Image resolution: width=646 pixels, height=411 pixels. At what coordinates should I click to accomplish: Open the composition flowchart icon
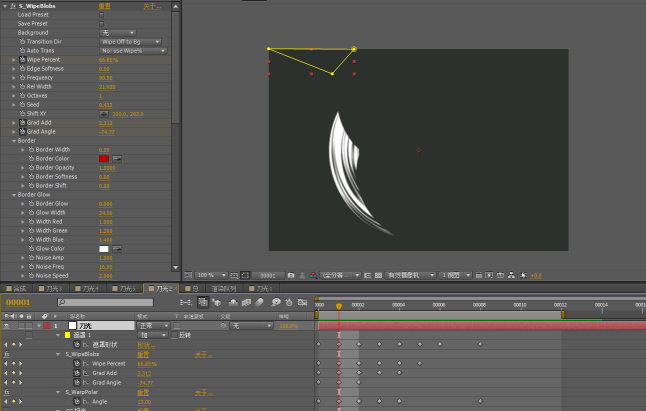click(511, 275)
